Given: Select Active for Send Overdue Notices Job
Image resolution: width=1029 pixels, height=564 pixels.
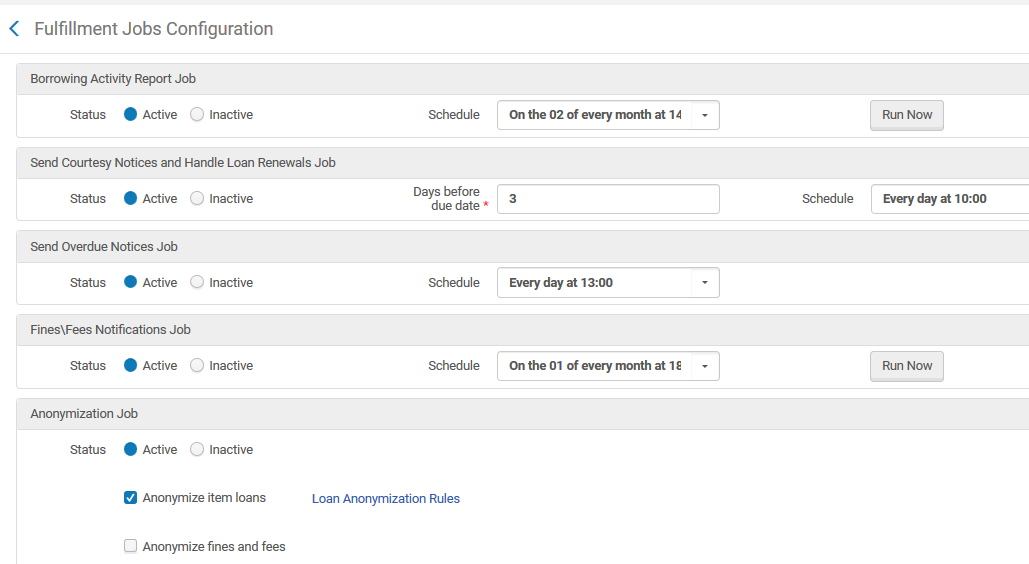Looking at the screenshot, I should point(130,283).
